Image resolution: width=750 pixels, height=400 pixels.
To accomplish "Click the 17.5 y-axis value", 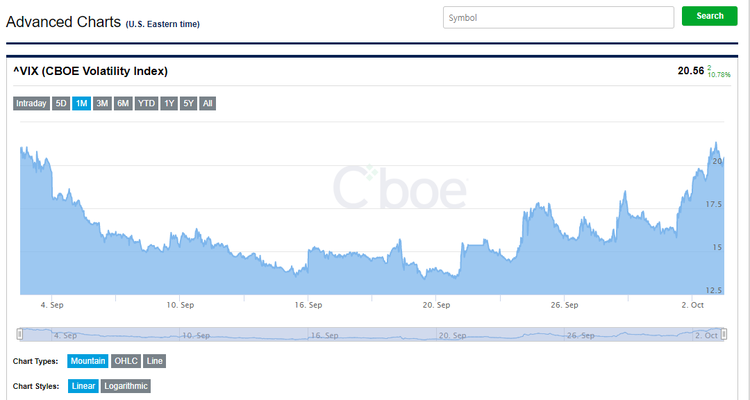I will (714, 204).
